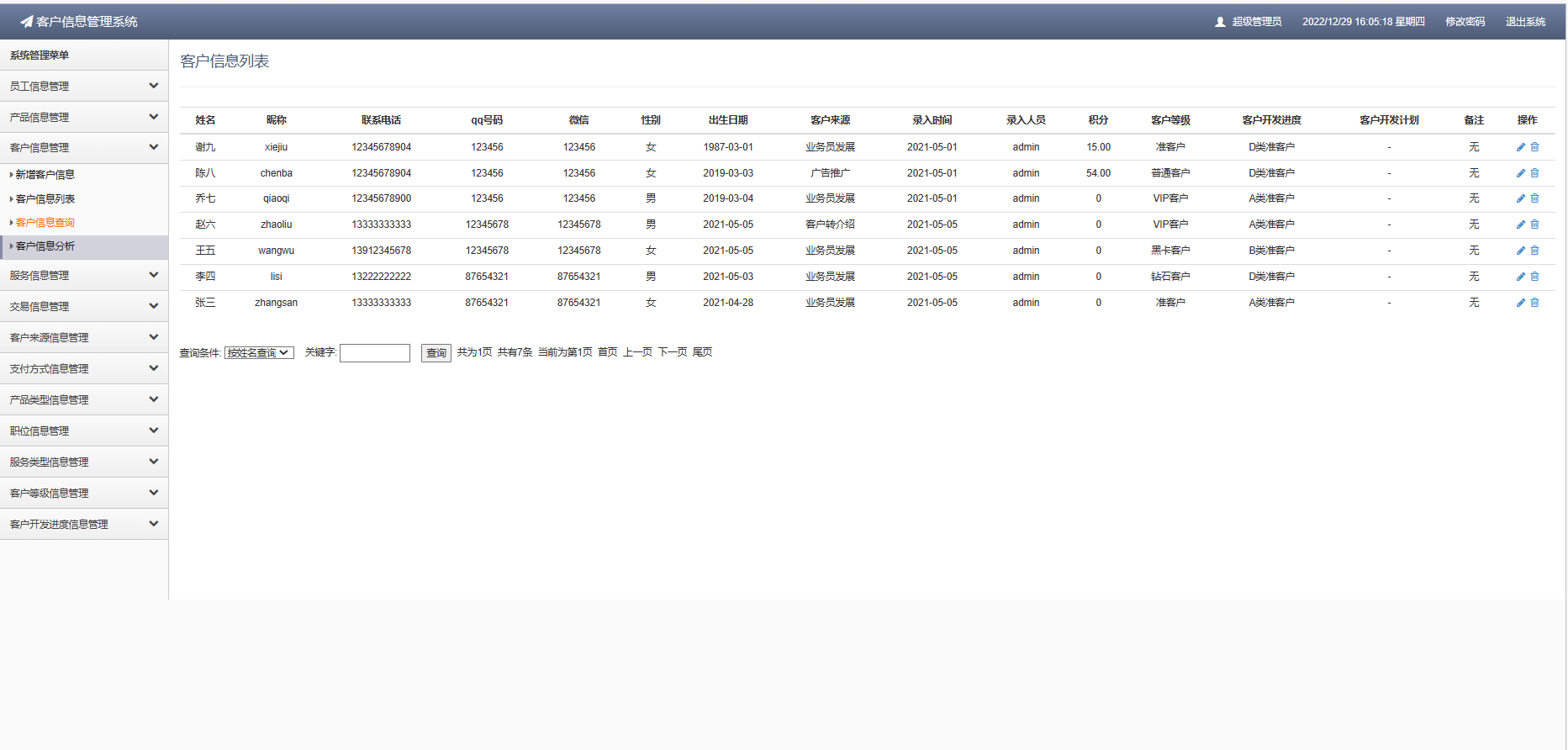Click the 查询 search button
This screenshot has width=1568, height=750.
coord(436,353)
